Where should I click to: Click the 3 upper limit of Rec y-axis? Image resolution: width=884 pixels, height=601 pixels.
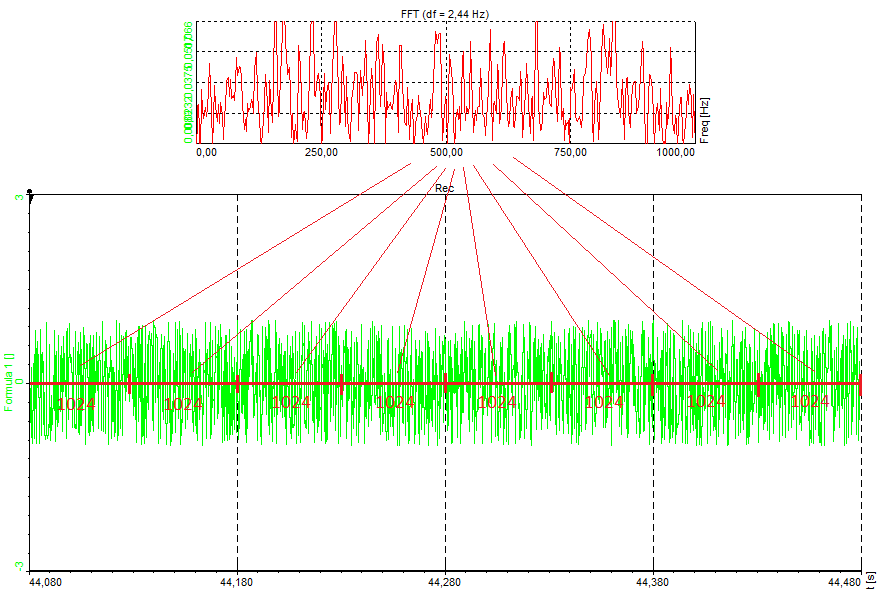tap(19, 198)
